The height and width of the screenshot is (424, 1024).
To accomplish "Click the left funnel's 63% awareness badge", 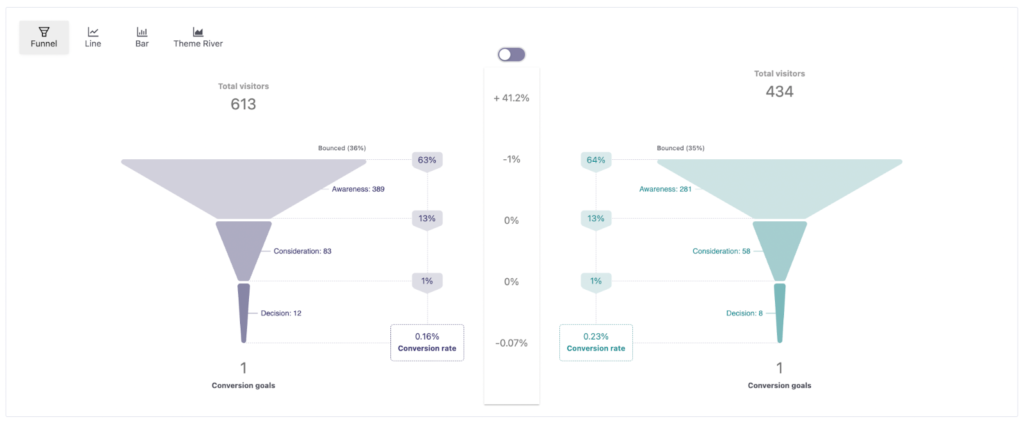I will tap(427, 160).
